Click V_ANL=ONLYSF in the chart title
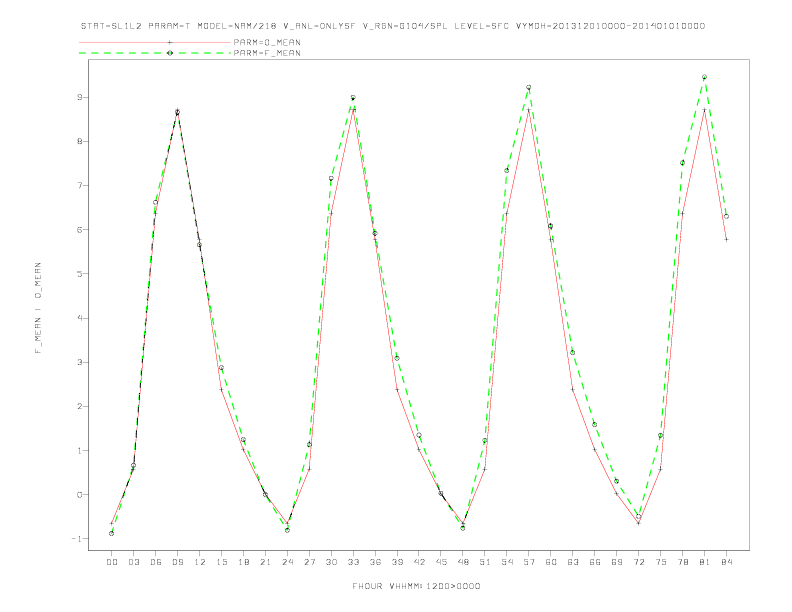 click(x=320, y=26)
